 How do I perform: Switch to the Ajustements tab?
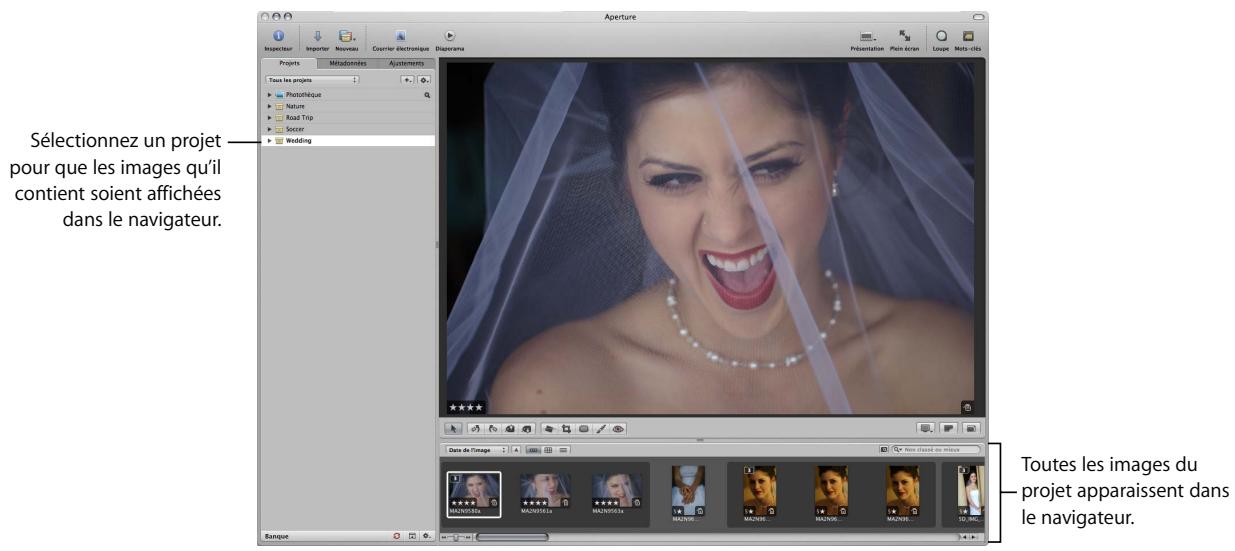tap(405, 63)
